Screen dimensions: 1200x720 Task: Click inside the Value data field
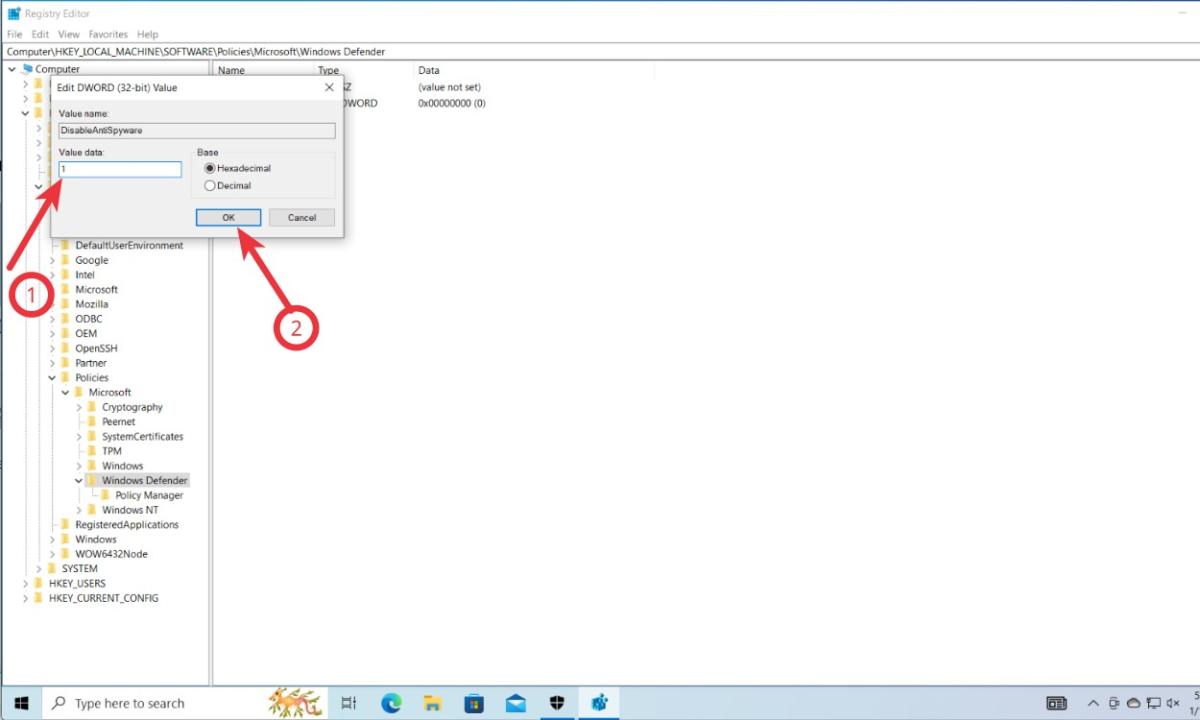point(120,169)
